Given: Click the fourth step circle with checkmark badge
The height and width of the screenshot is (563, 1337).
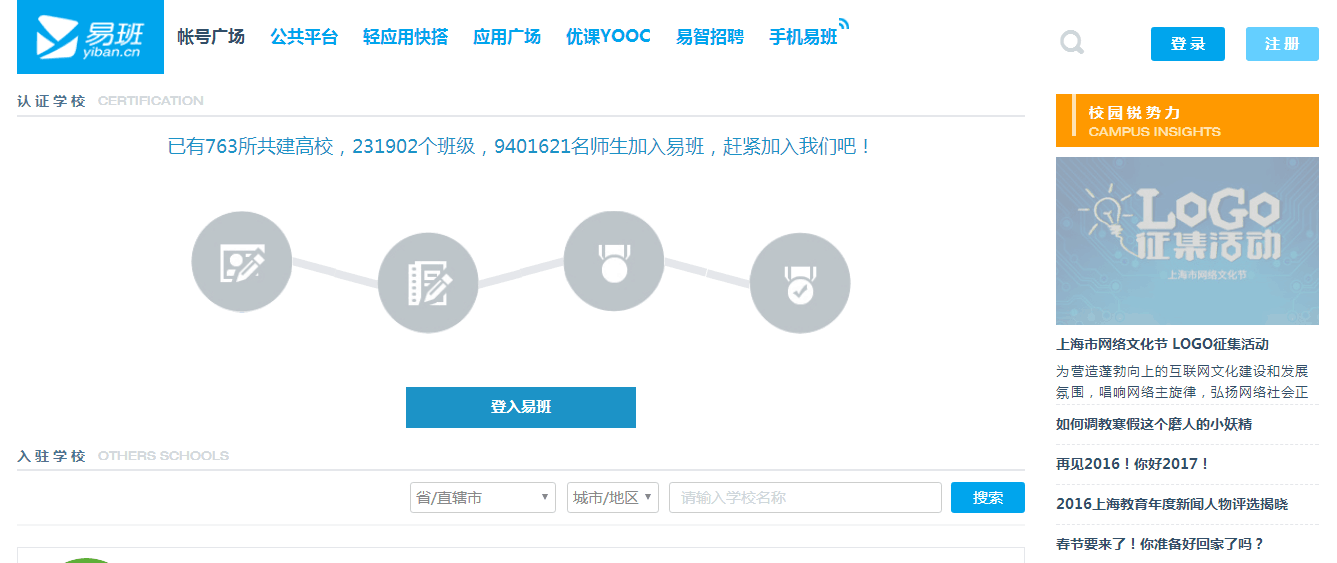Looking at the screenshot, I should click(799, 284).
